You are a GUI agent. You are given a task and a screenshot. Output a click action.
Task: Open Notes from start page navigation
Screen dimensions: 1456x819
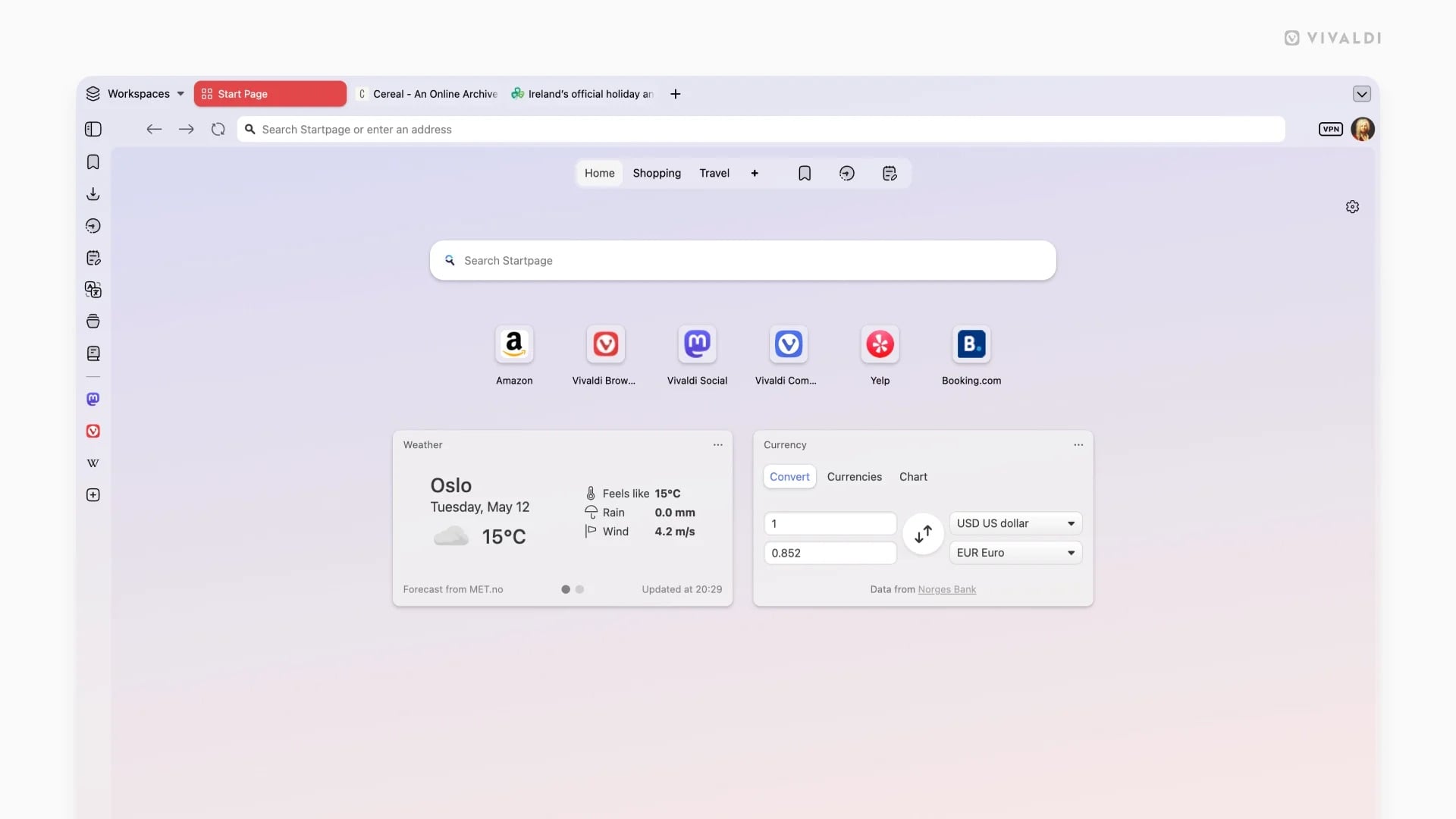click(x=890, y=174)
